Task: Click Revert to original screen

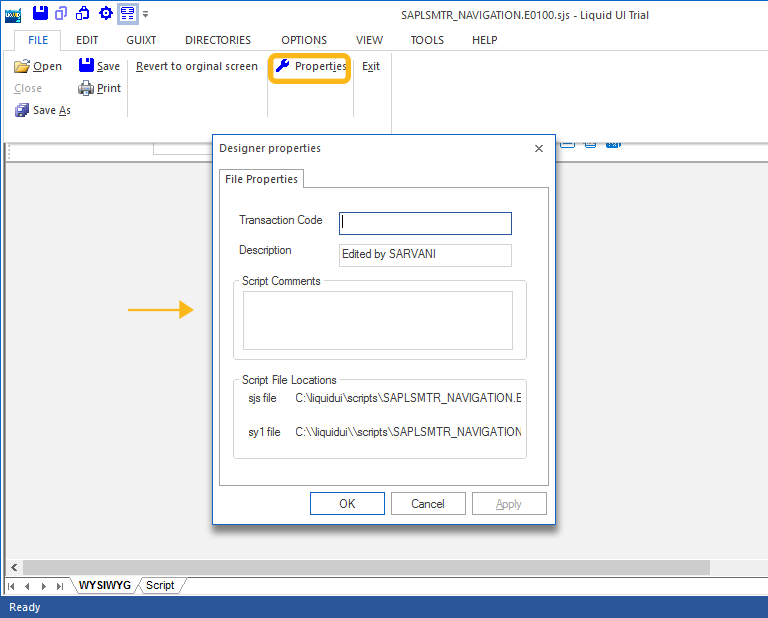Action: tap(197, 67)
